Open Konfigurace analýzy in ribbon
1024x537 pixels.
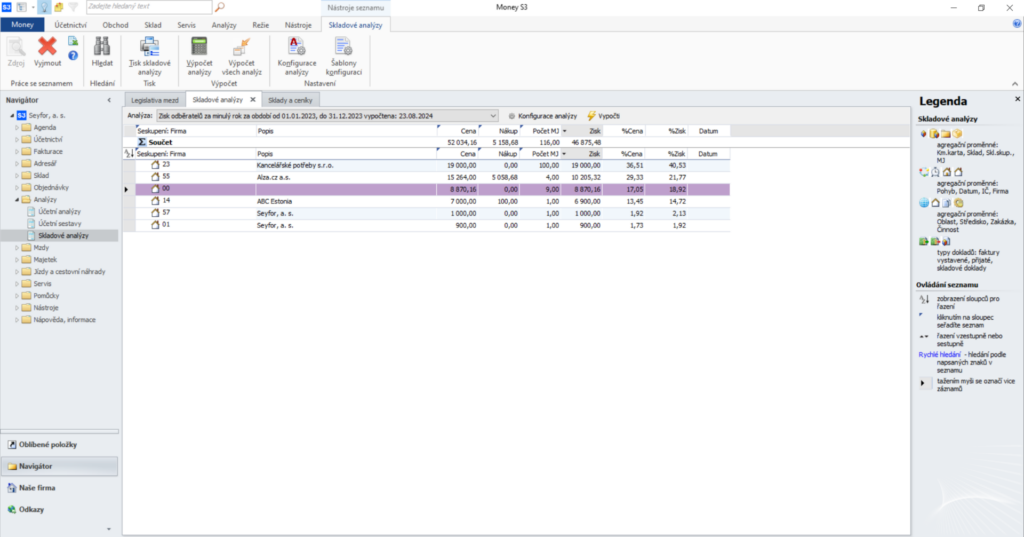click(x=296, y=50)
